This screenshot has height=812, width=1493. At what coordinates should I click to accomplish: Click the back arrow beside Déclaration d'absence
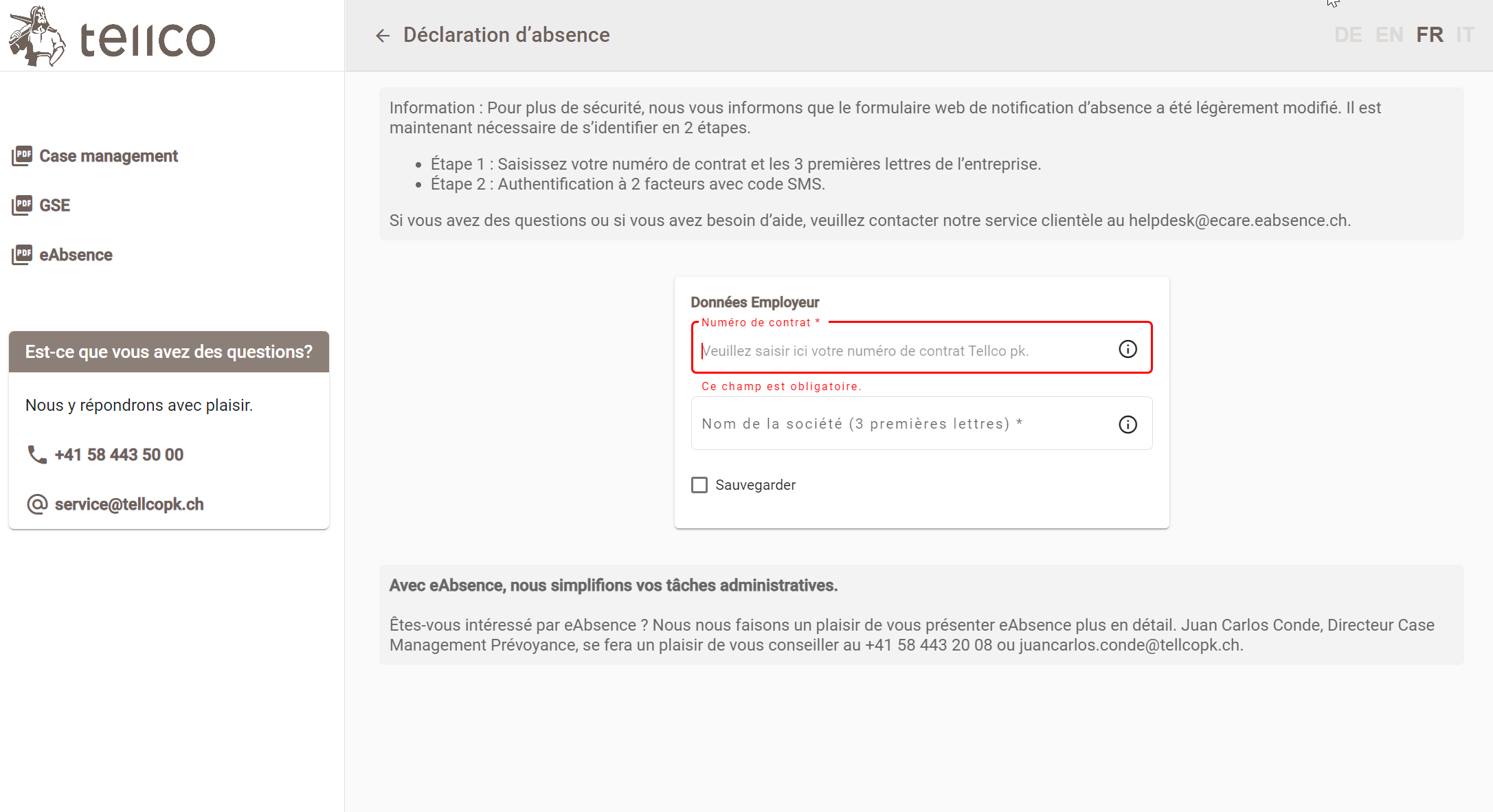tap(383, 36)
